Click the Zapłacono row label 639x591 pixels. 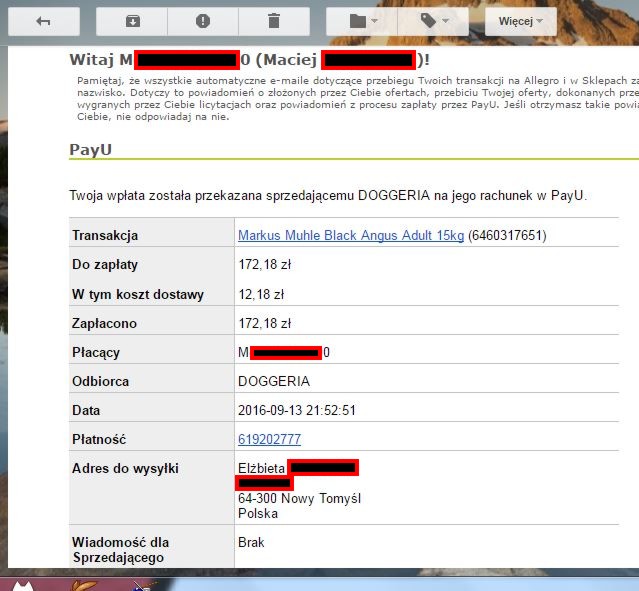coord(104,323)
